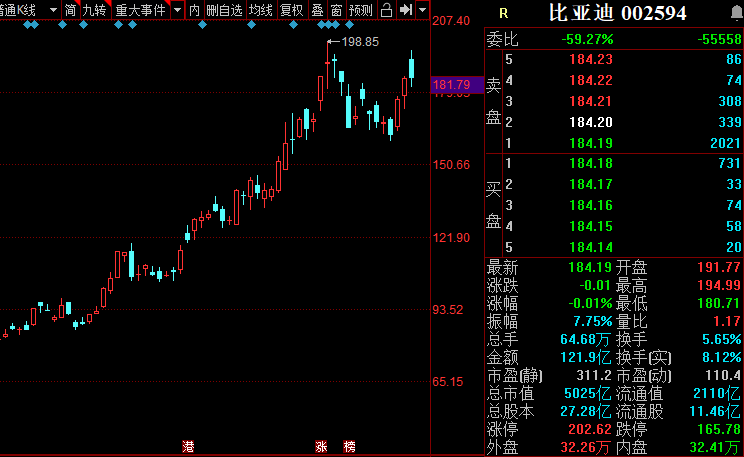Image resolution: width=744 pixels, height=457 pixels.
Task: Select buy level 4 price 184.15
Action: tap(591, 226)
